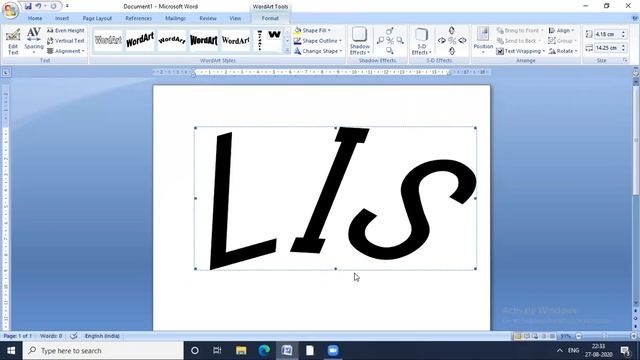Increase the shape height with the stepper

coord(623,32)
